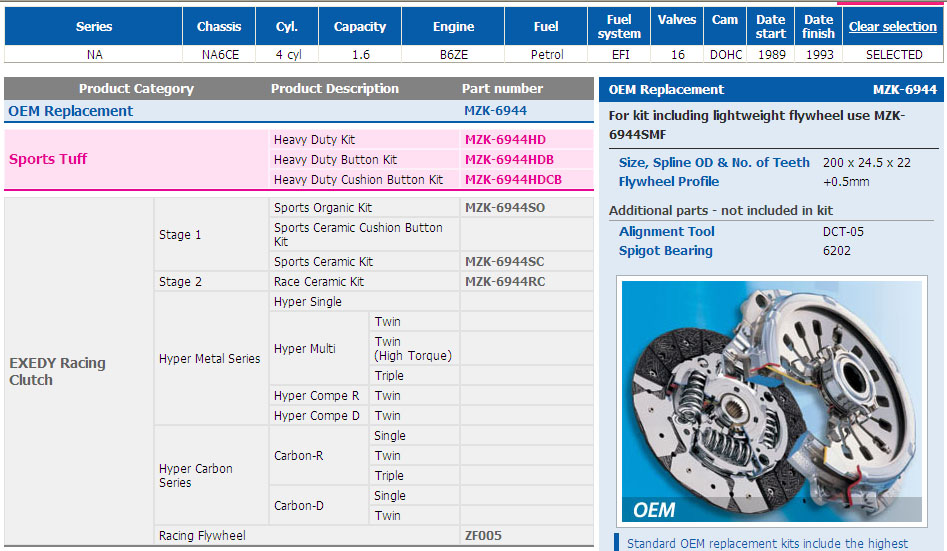Click the Stage 1 cell
The image size is (947, 551).
pos(211,234)
